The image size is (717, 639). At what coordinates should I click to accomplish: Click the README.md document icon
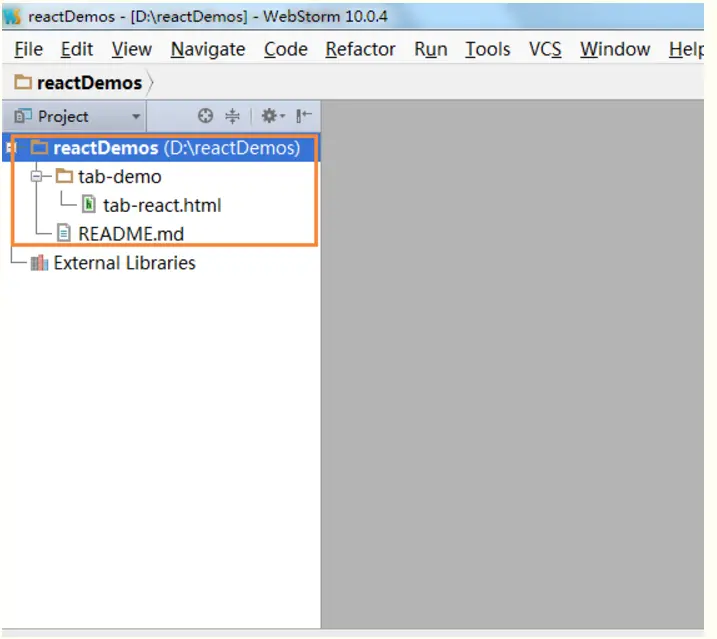(64, 233)
